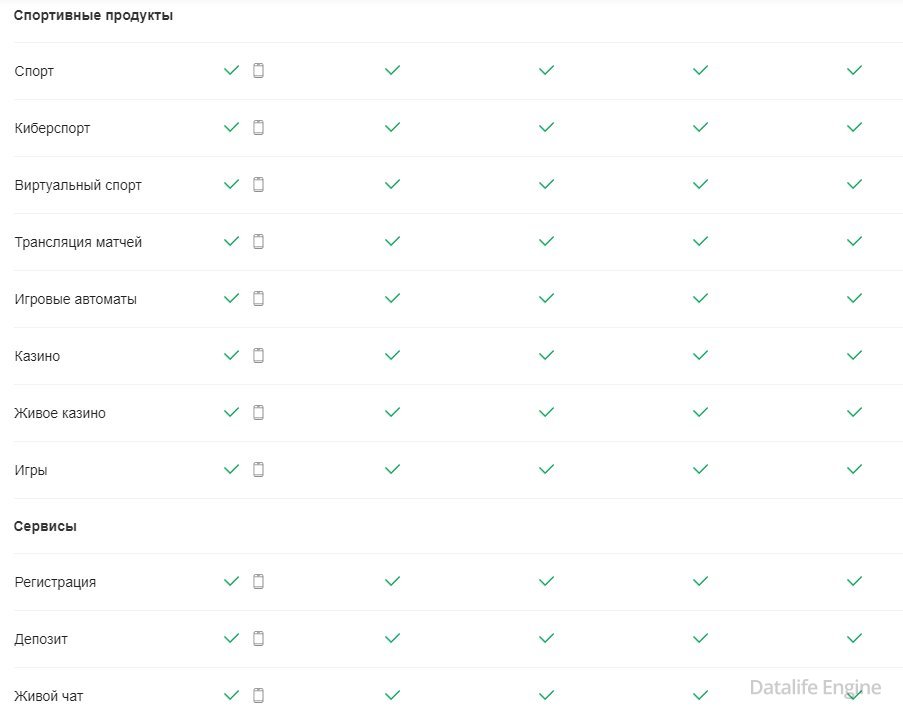Click mobile phone icon in Живой чат row
Image resolution: width=903 pixels, height=719 pixels.
click(x=258, y=696)
